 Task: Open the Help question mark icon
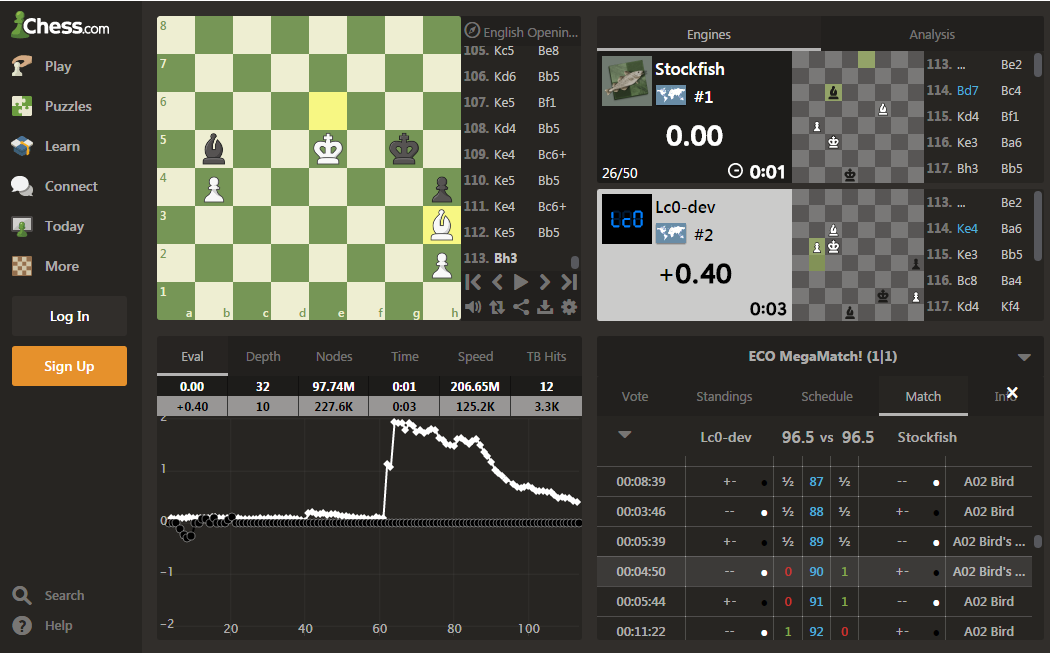click(x=22, y=625)
